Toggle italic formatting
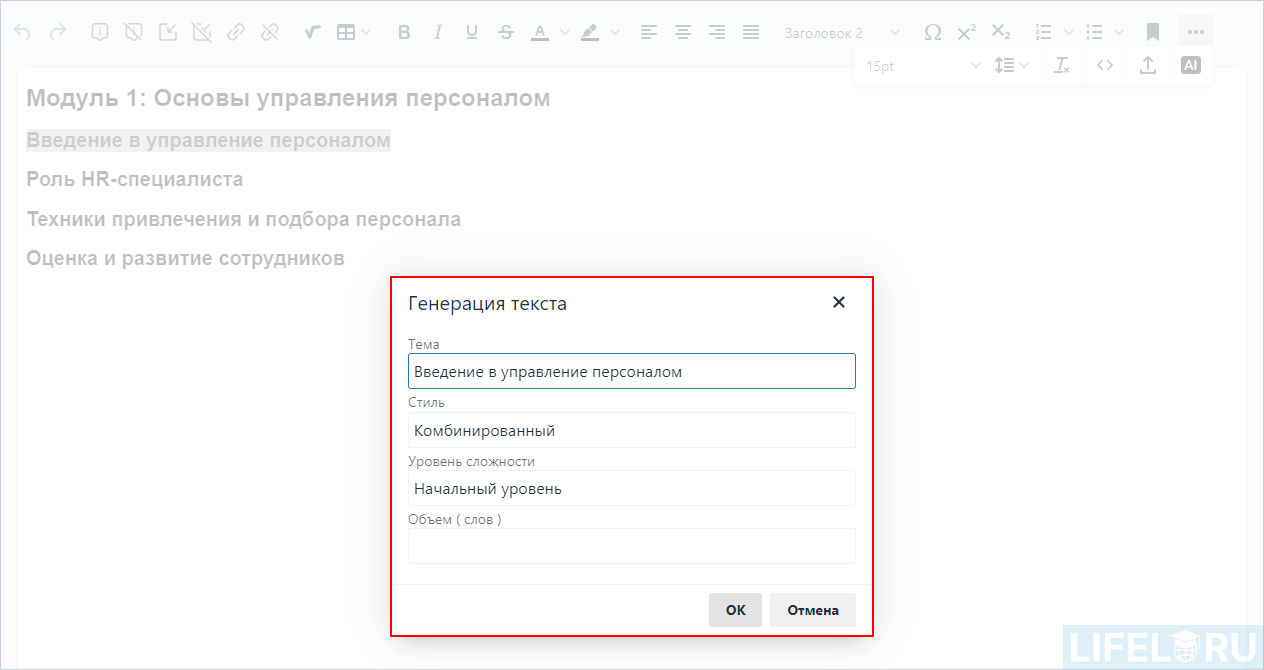1264x670 pixels. [437, 31]
